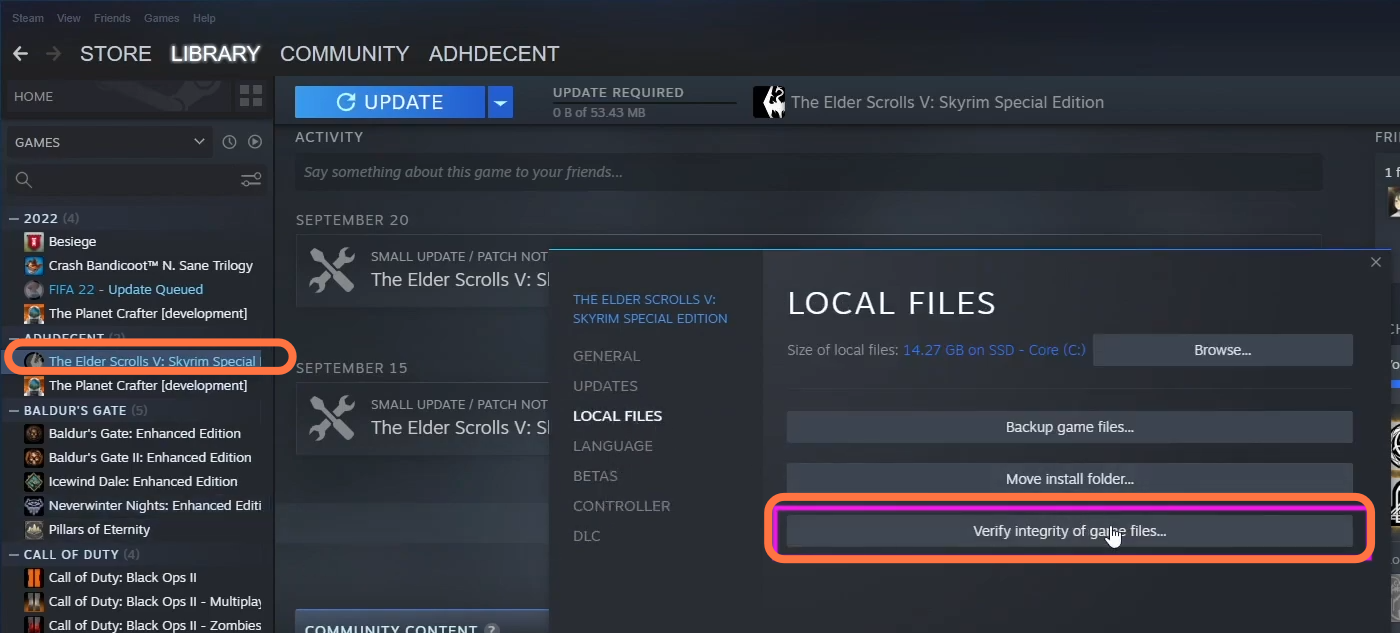
Task: Click the Community Content help icon
Action: 491,630
